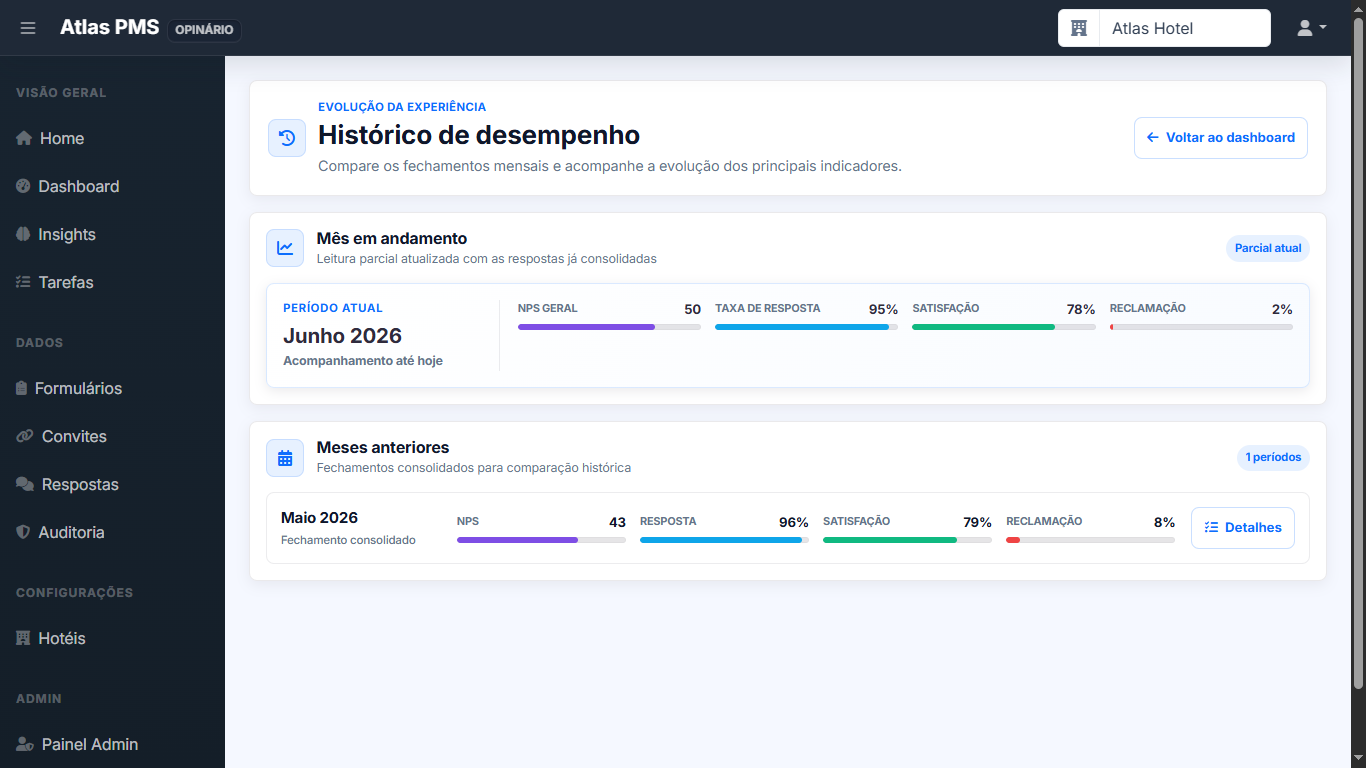Click the Maio Reclamação value 8%
The image size is (1366, 768).
(x=1164, y=522)
